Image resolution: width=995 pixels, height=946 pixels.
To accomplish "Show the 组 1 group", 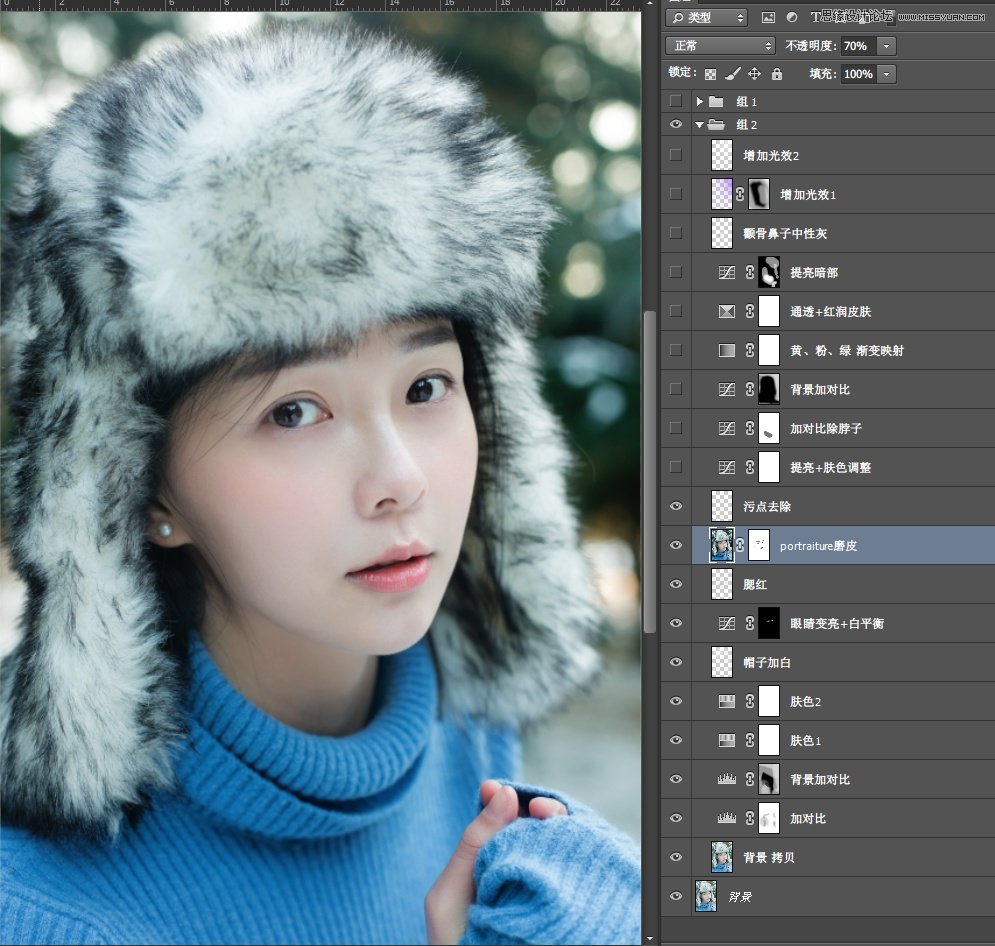I will pos(676,101).
